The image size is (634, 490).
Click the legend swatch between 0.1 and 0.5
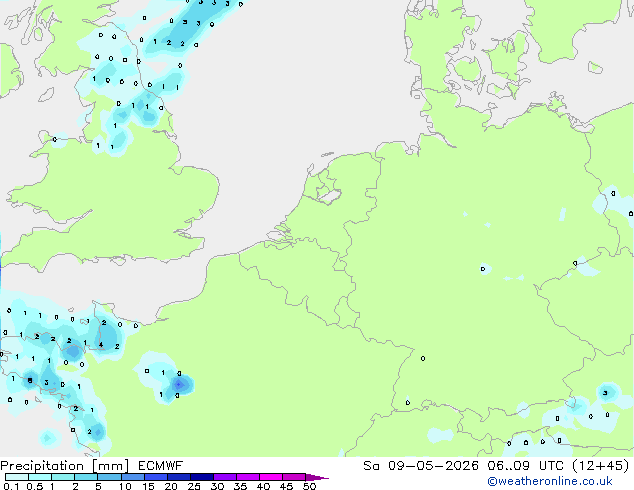[17, 477]
